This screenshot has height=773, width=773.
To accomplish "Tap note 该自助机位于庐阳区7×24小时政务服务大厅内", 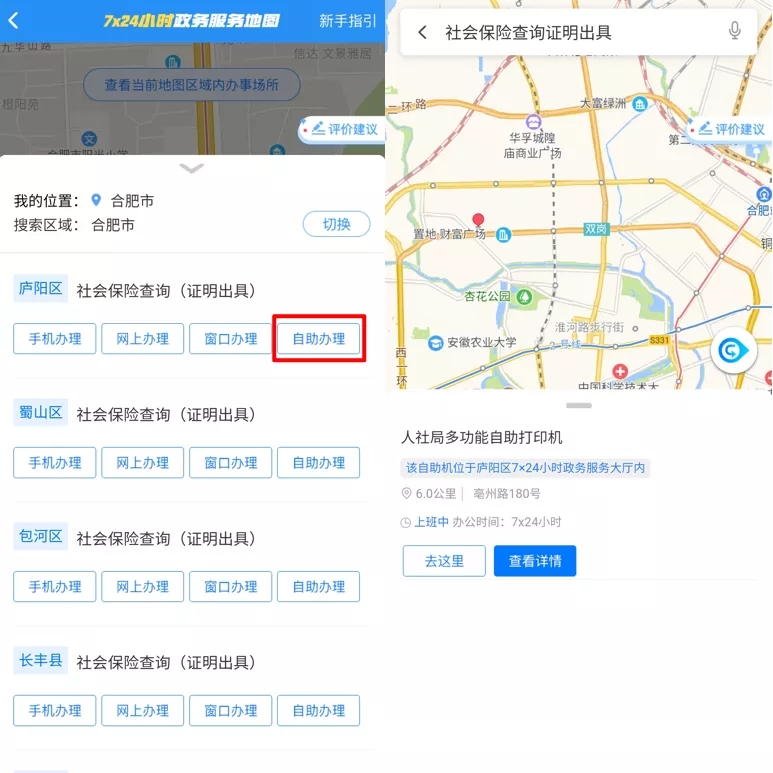I will [x=525, y=468].
